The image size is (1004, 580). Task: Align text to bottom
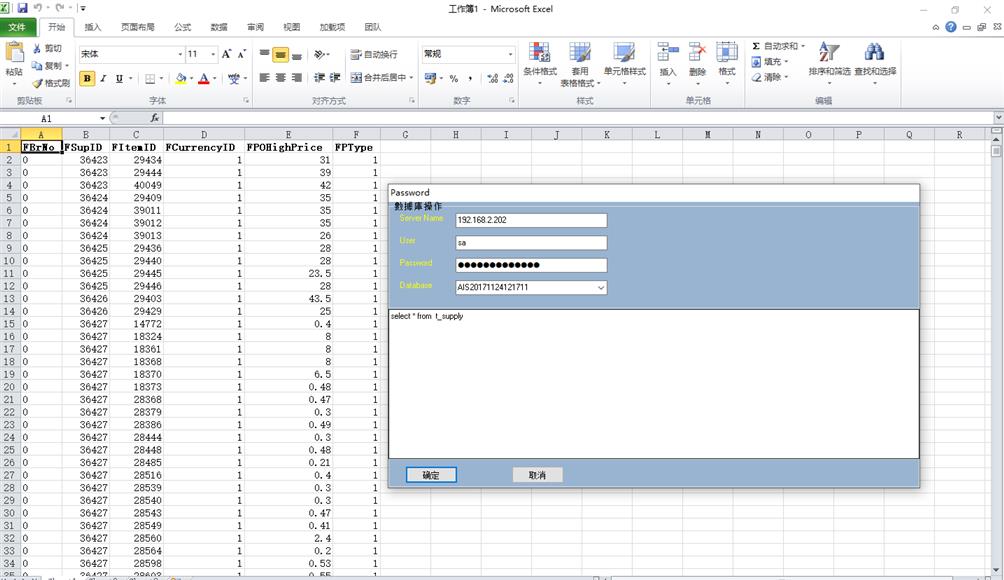(296, 55)
